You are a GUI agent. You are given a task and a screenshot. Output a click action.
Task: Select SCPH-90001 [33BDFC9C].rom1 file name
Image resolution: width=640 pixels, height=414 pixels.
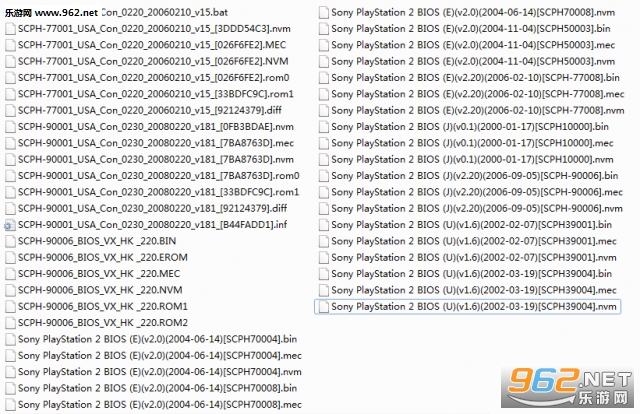(x=158, y=192)
